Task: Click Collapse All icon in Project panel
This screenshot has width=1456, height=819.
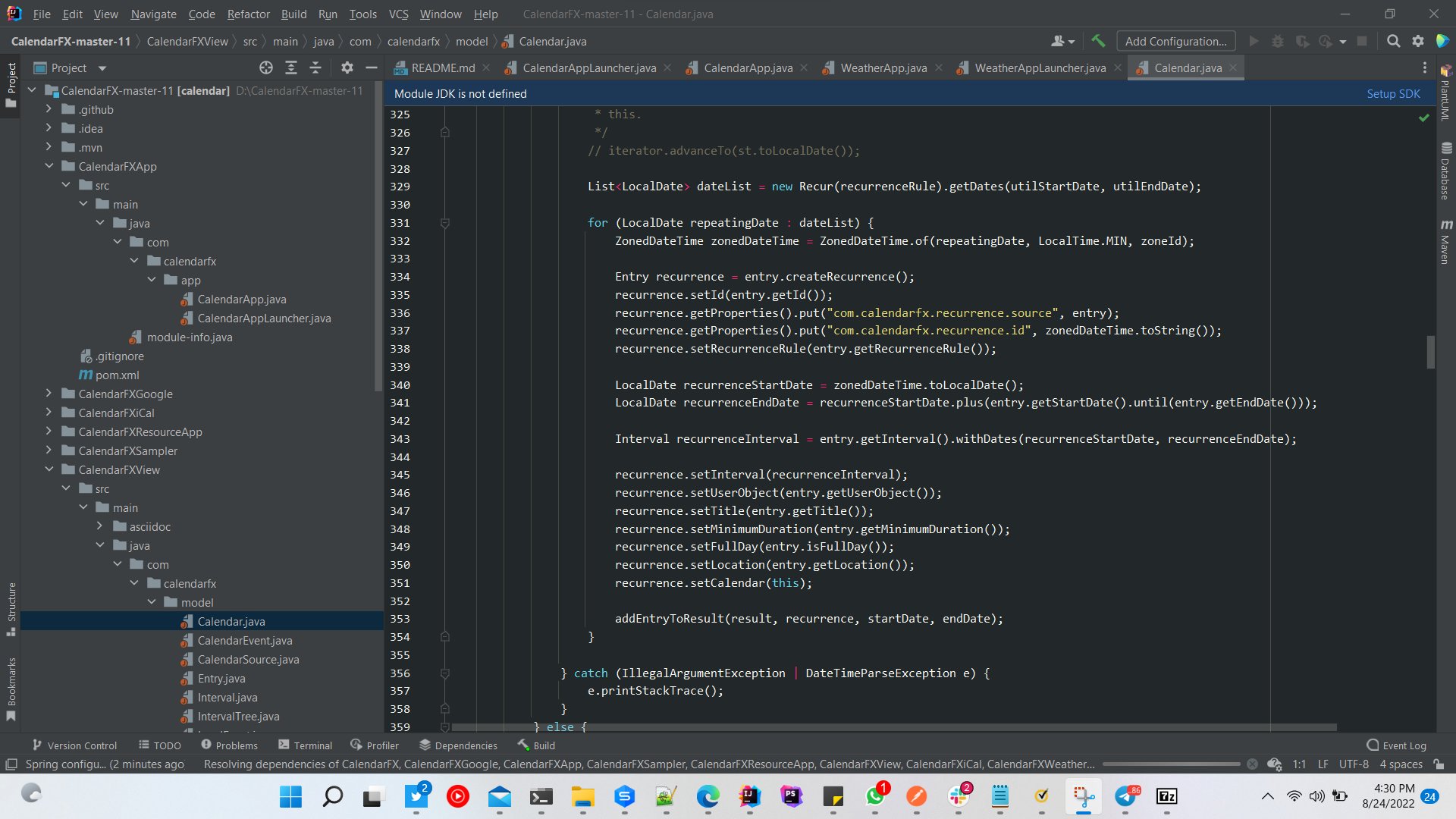Action: click(x=315, y=67)
